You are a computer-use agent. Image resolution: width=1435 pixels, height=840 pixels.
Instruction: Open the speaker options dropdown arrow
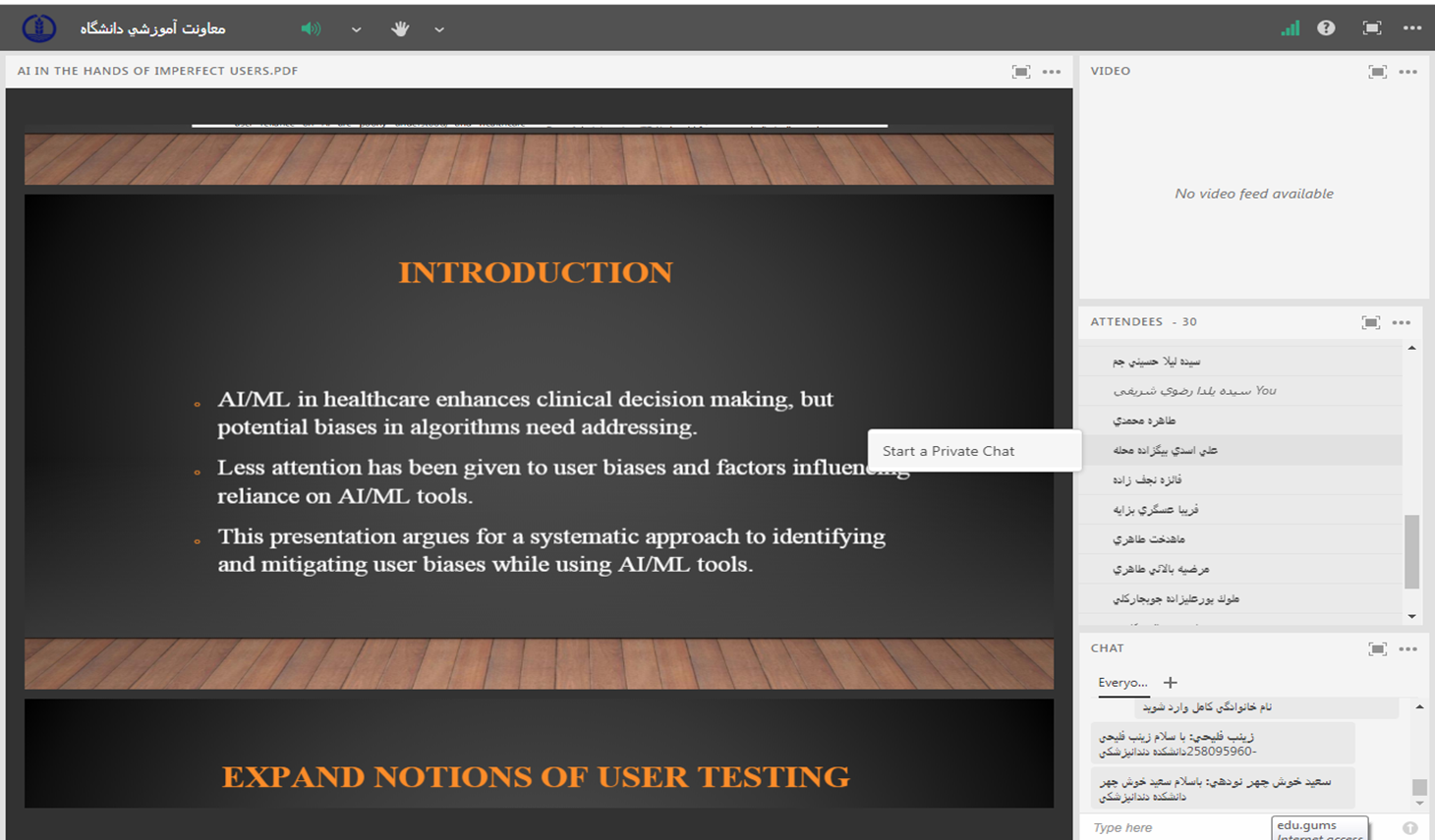pyautogui.click(x=356, y=29)
